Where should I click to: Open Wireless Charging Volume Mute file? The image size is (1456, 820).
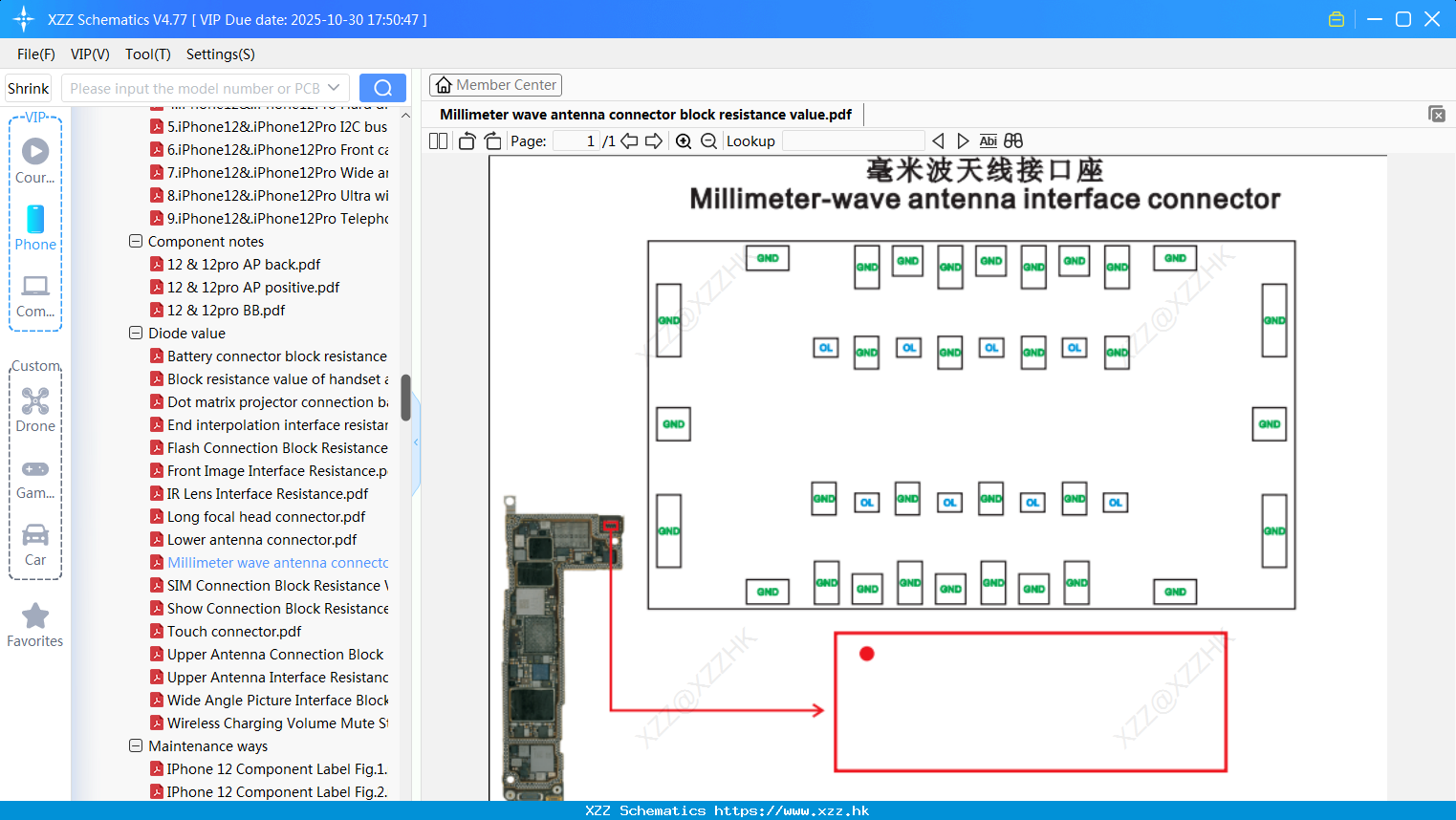270,723
